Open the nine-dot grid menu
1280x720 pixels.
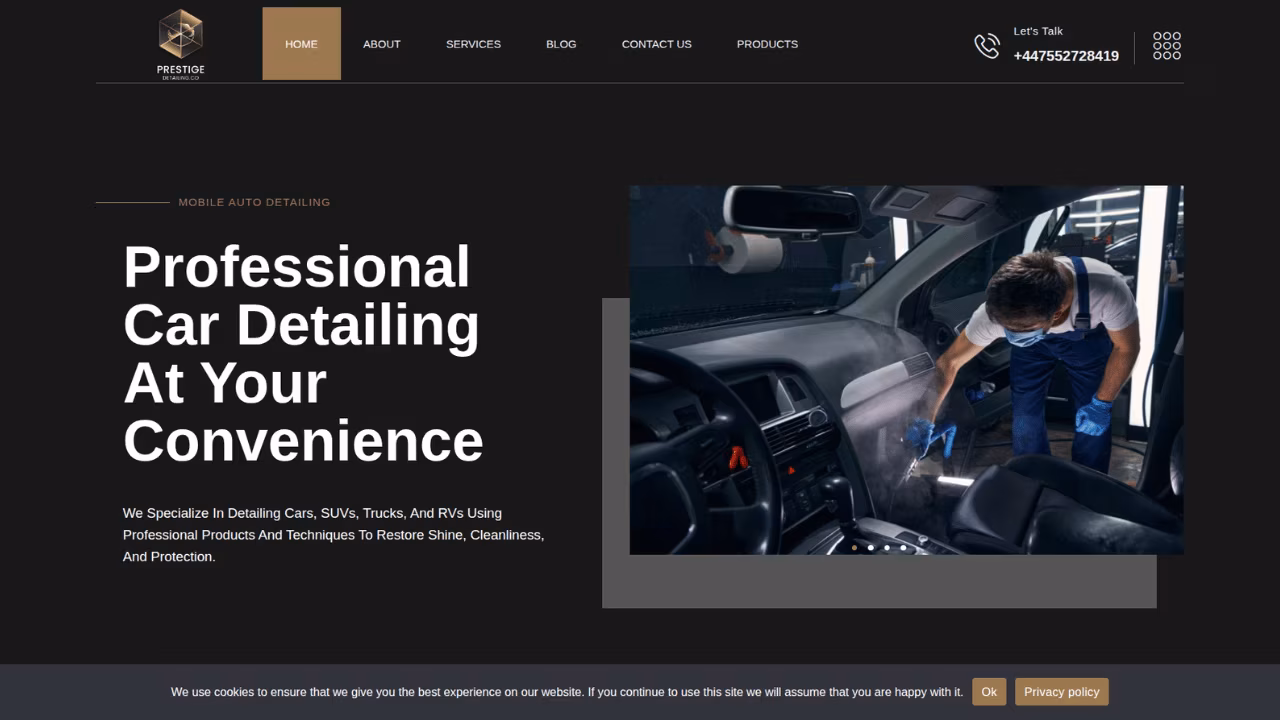click(1166, 46)
